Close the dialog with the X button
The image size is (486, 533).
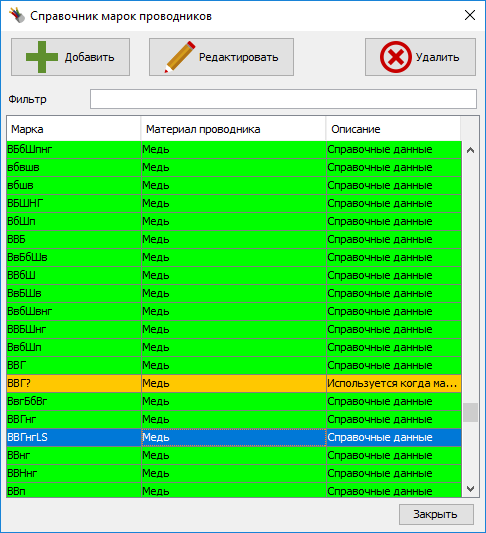pos(470,15)
